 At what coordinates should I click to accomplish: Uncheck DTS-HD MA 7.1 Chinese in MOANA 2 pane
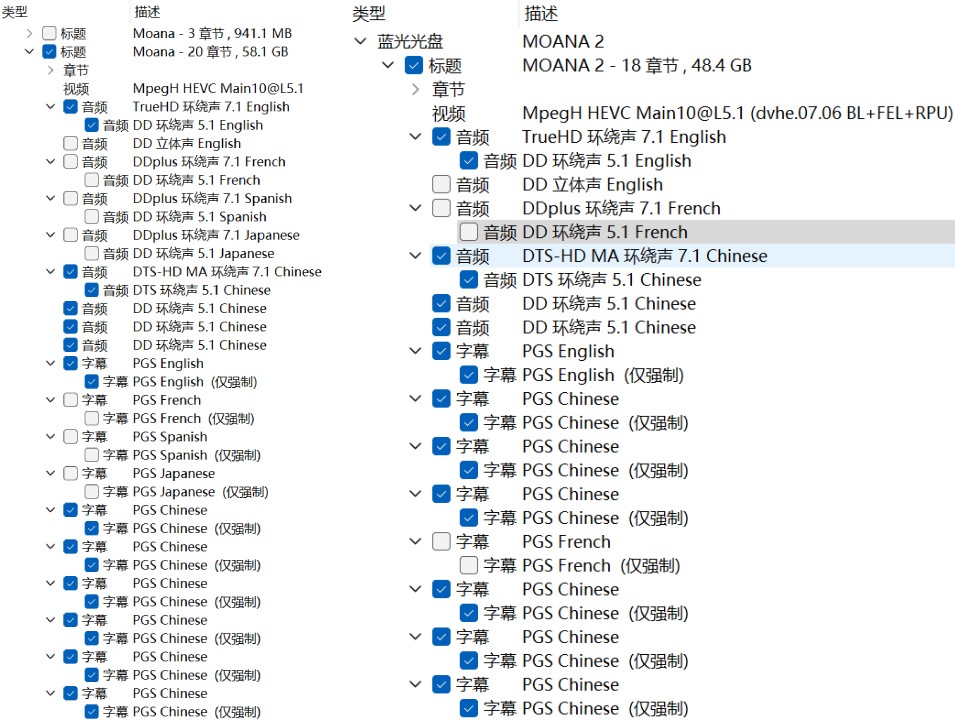[x=441, y=256]
